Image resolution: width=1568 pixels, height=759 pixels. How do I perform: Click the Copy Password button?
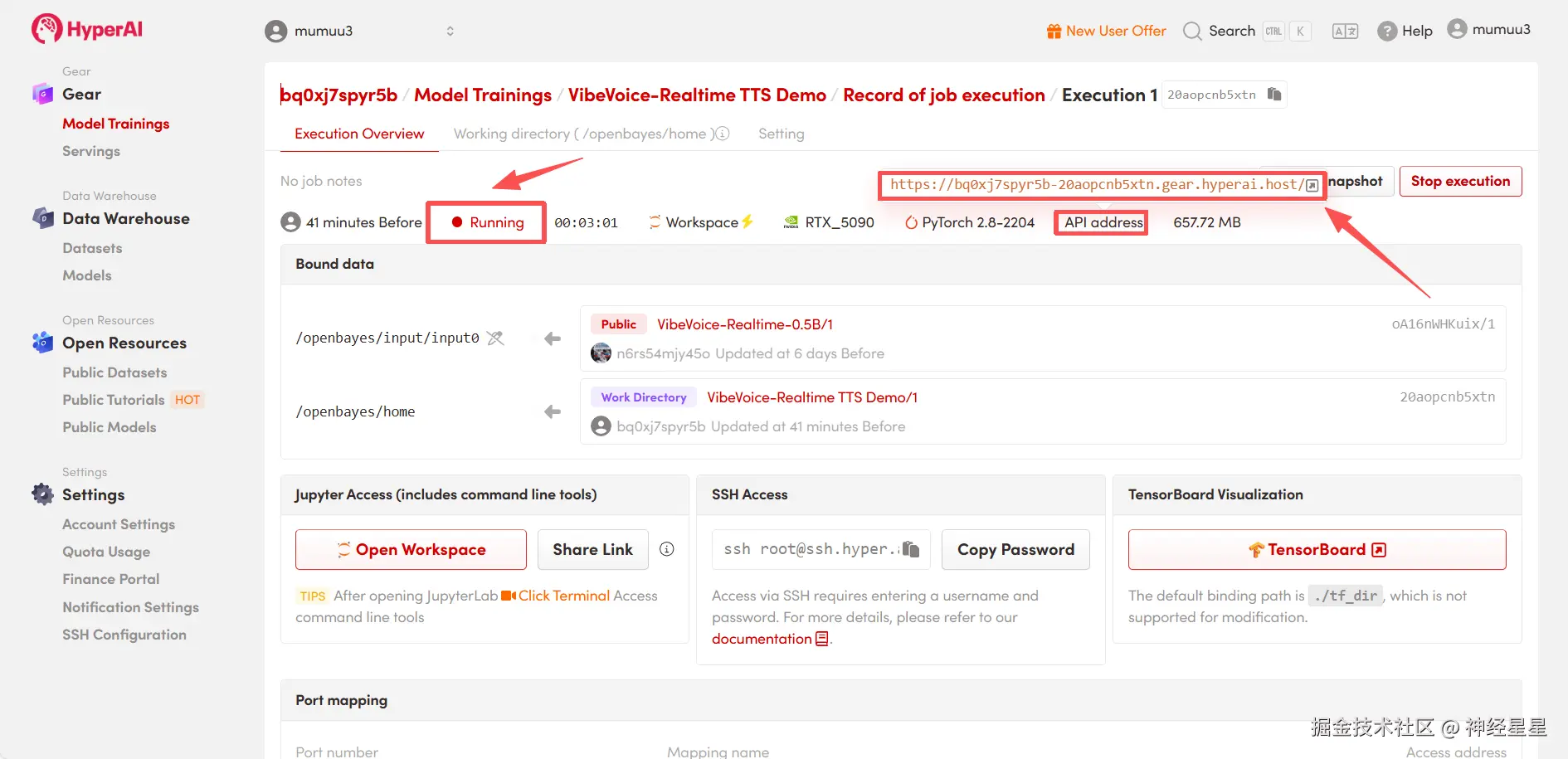[x=1015, y=549]
